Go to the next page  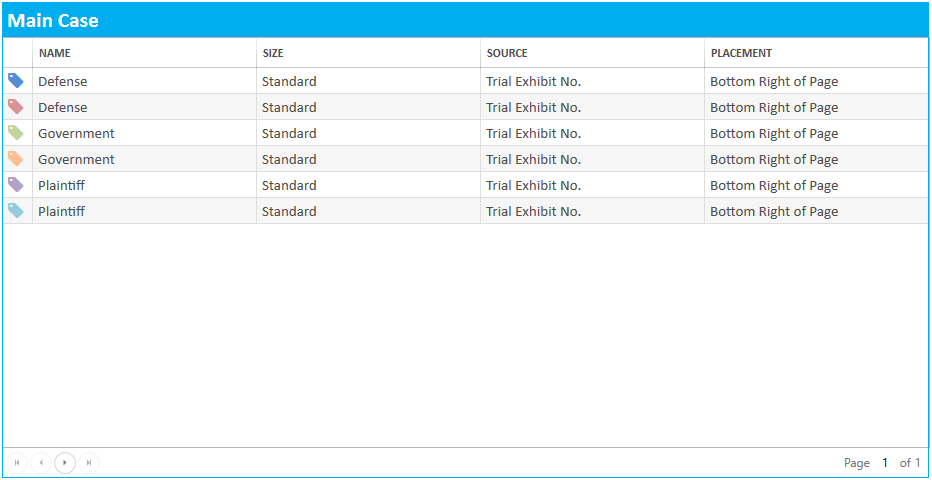point(65,462)
